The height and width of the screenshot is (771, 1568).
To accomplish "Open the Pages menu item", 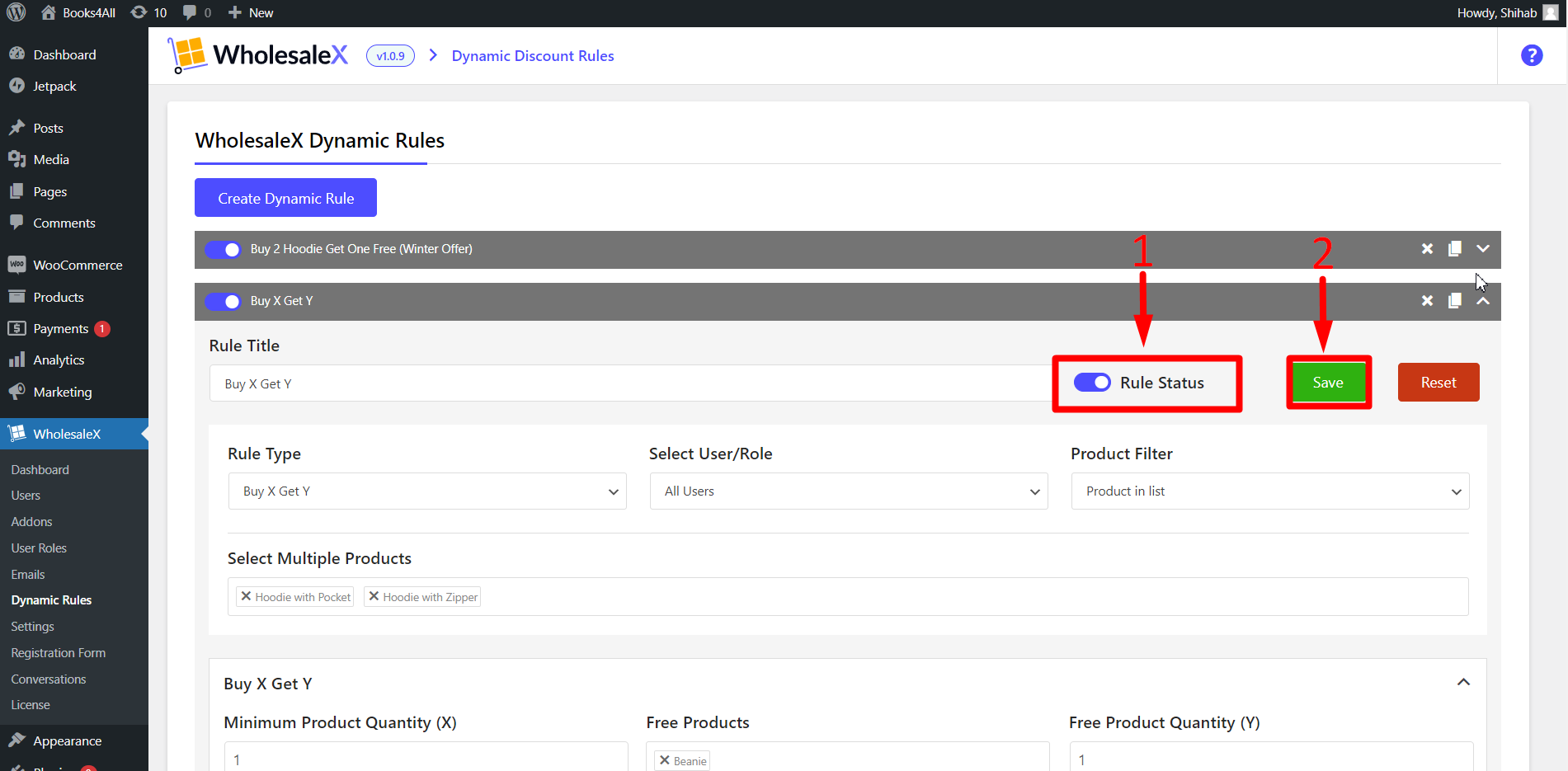I will pos(49,191).
